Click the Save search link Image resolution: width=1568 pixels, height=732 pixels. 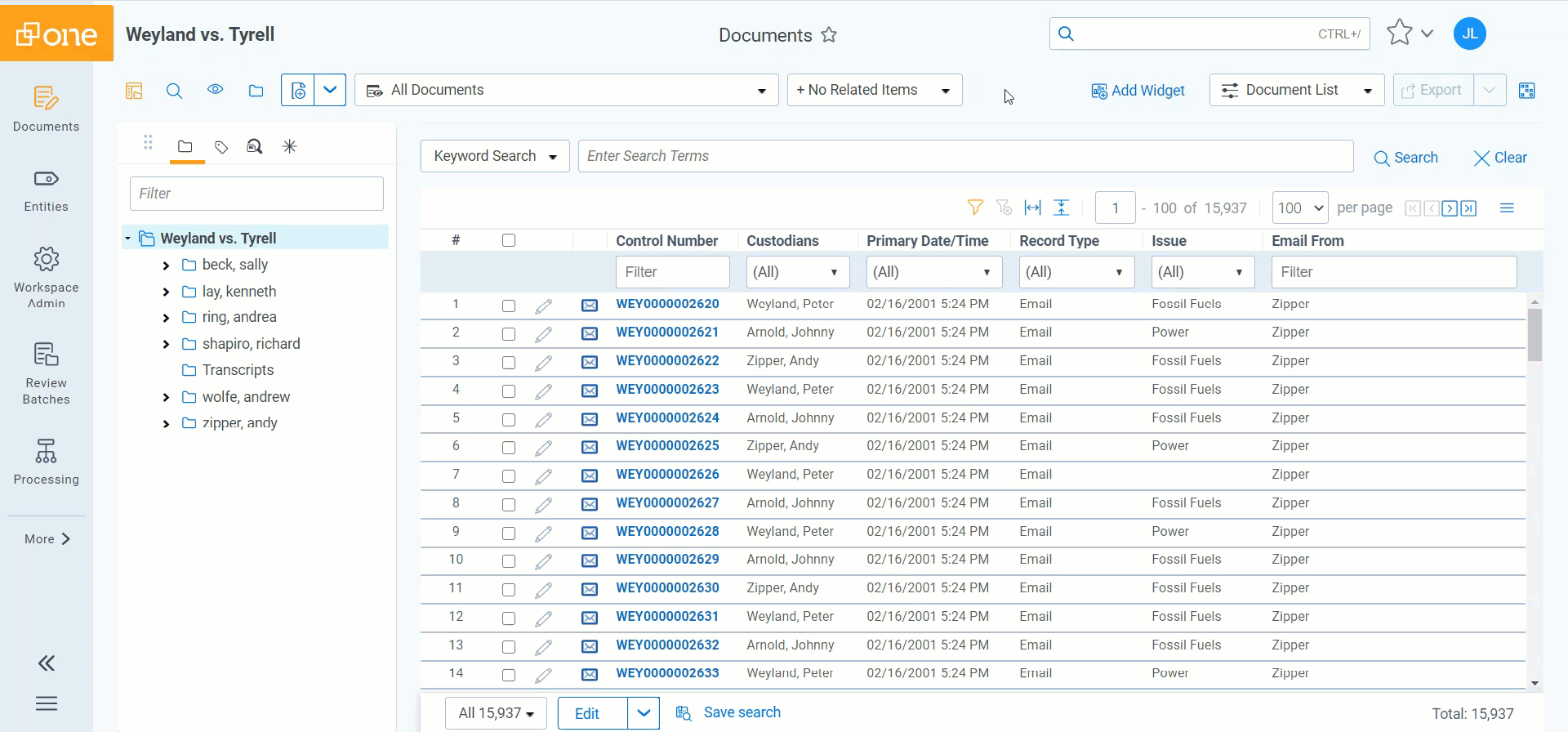[741, 712]
